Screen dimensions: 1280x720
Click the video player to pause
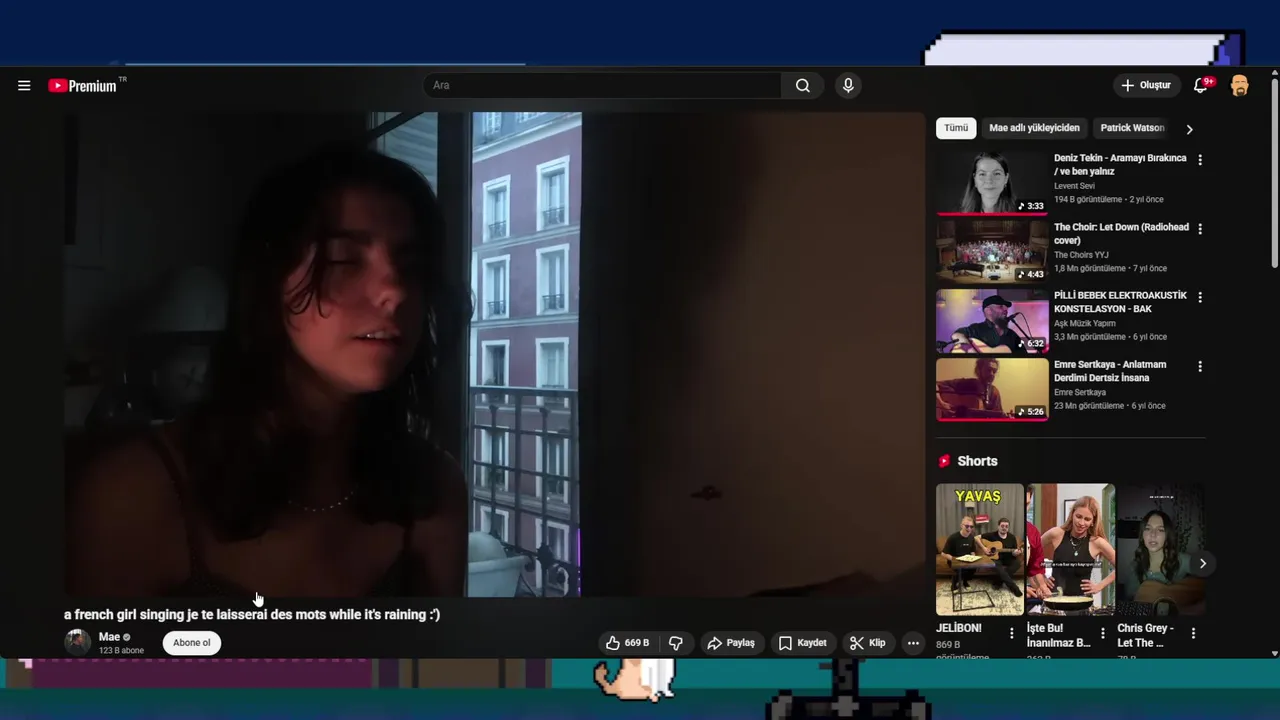[x=495, y=355]
